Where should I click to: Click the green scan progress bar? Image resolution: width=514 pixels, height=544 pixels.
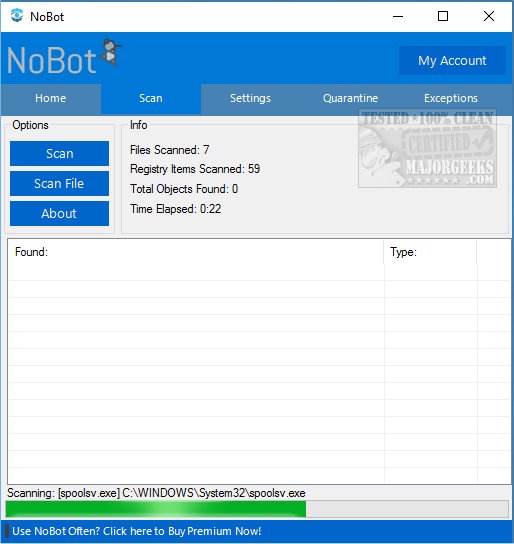[x=257, y=509]
